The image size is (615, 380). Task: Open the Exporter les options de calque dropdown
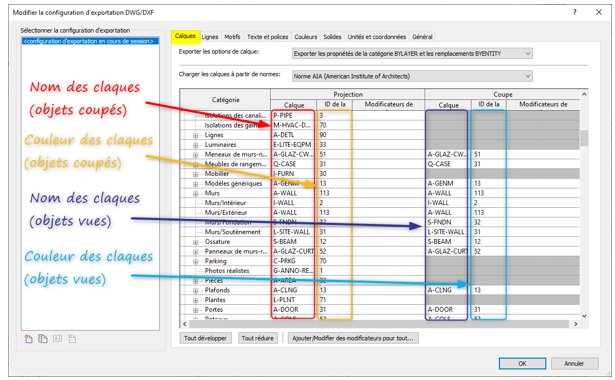pyautogui.click(x=412, y=54)
